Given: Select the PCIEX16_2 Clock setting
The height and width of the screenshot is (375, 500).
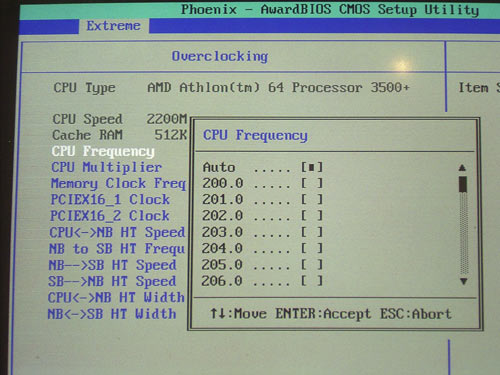Looking at the screenshot, I should click(110, 216).
